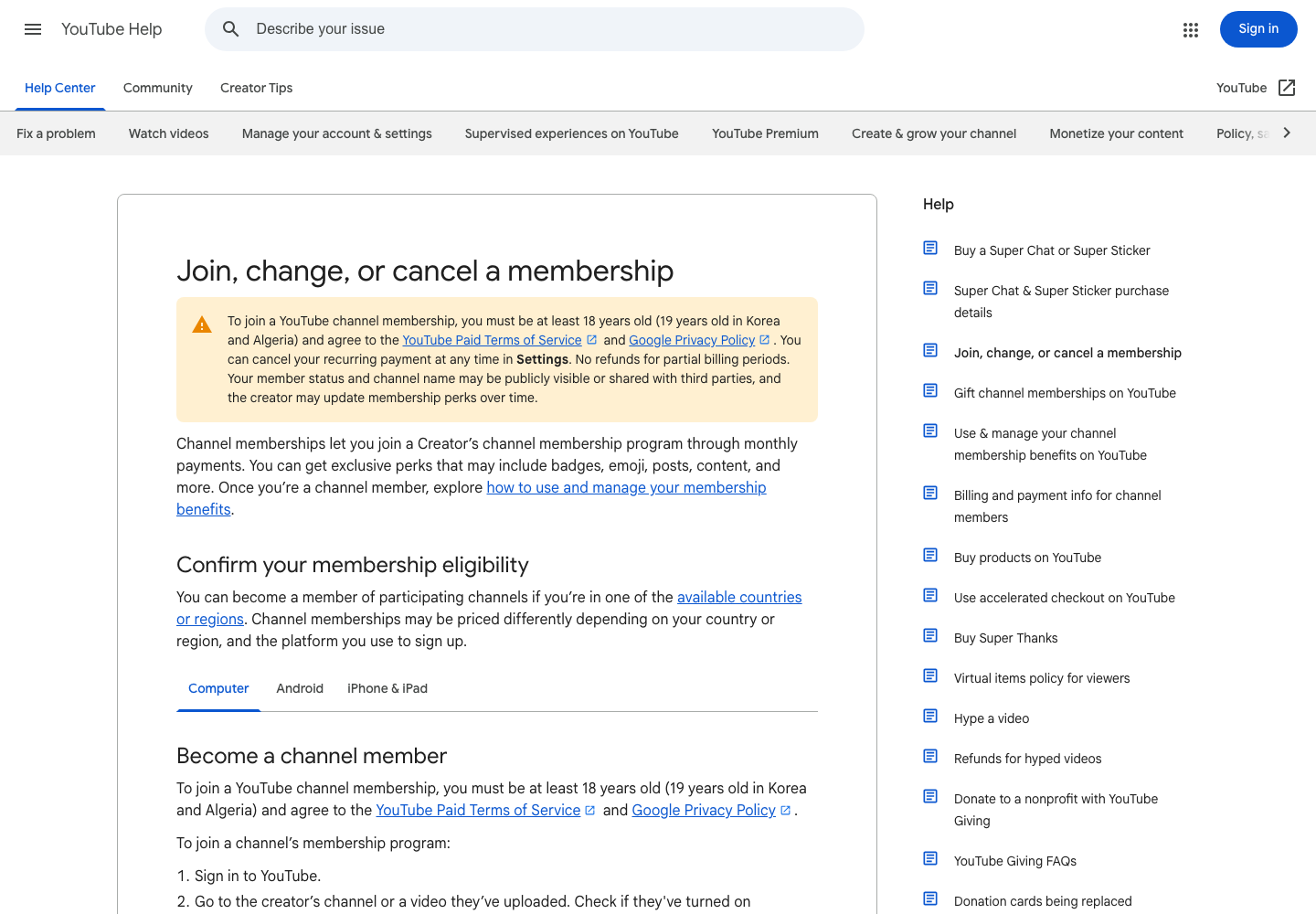This screenshot has height=914, width=1316.
Task: Click article icon beside Super Chat purchase details
Action: tap(930, 288)
